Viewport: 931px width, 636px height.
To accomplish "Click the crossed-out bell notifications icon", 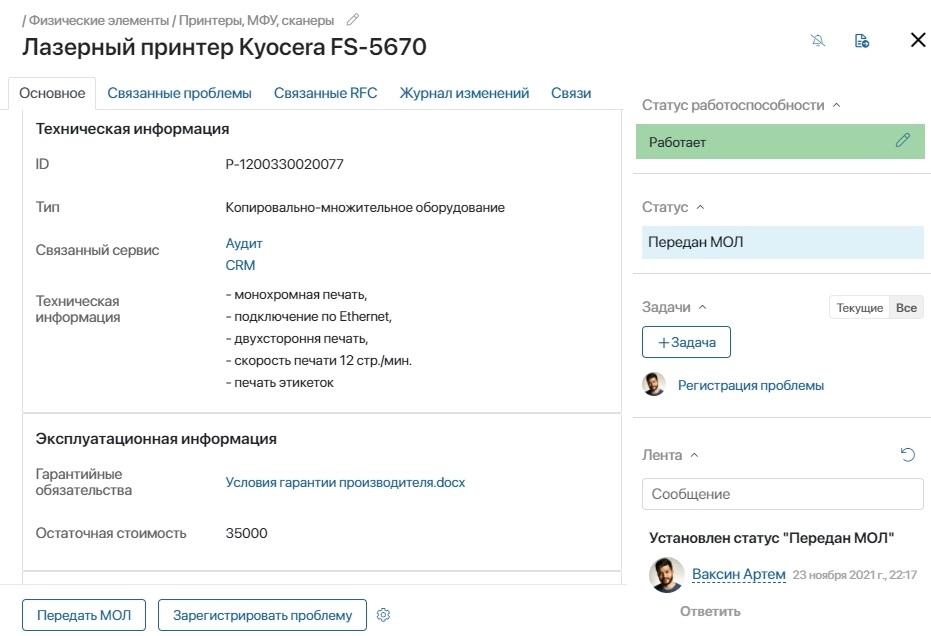I will click(x=818, y=40).
